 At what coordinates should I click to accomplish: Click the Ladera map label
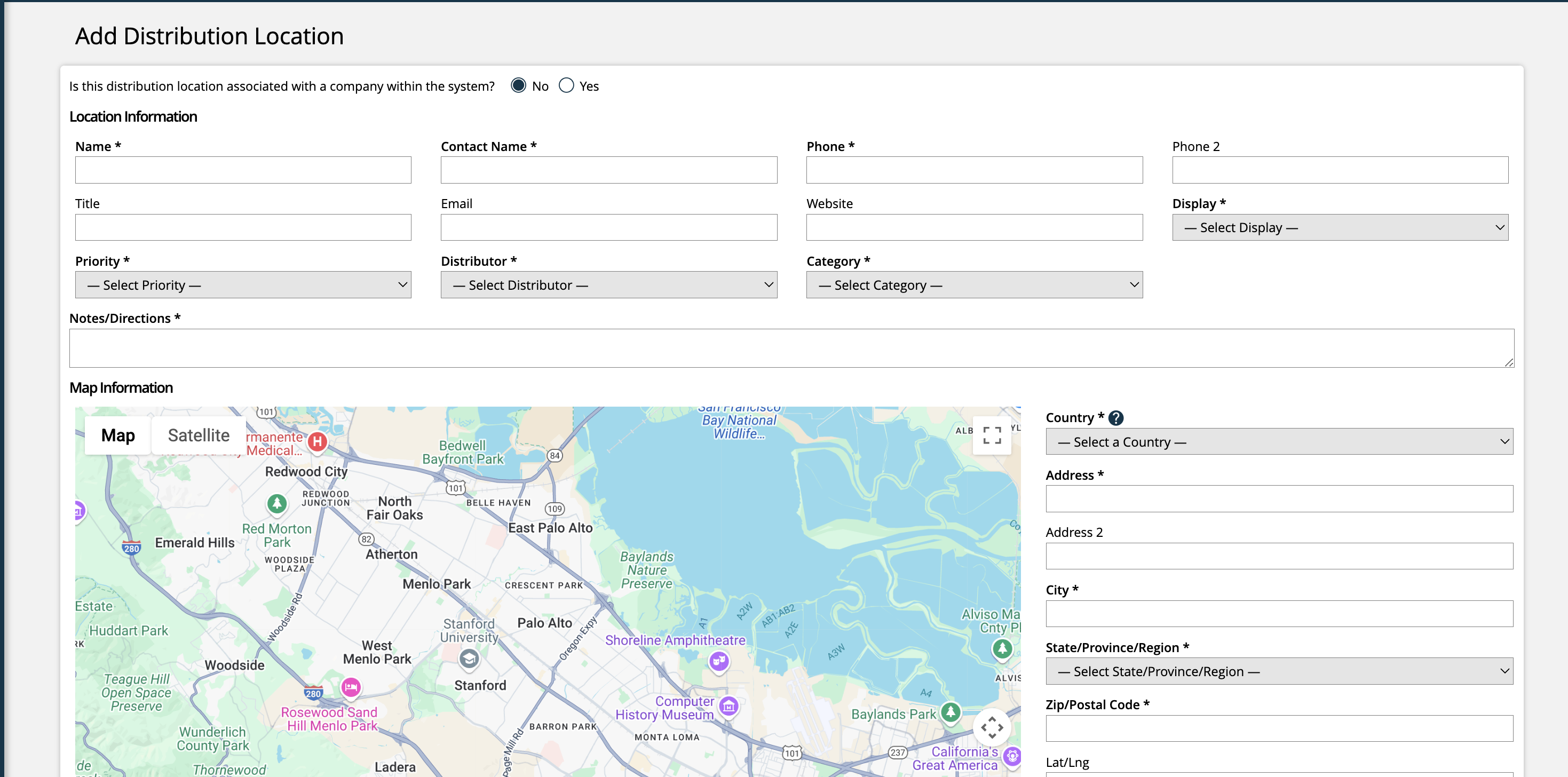[x=395, y=767]
